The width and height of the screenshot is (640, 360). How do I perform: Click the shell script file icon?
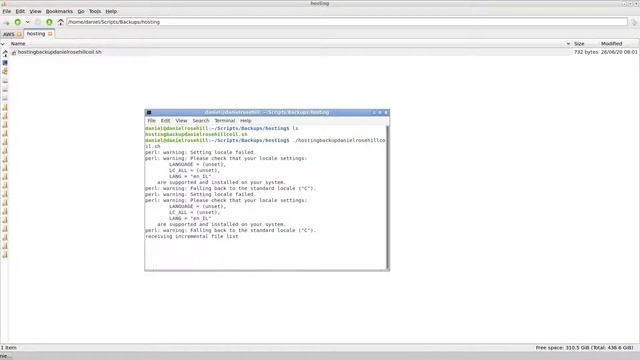click(x=14, y=52)
